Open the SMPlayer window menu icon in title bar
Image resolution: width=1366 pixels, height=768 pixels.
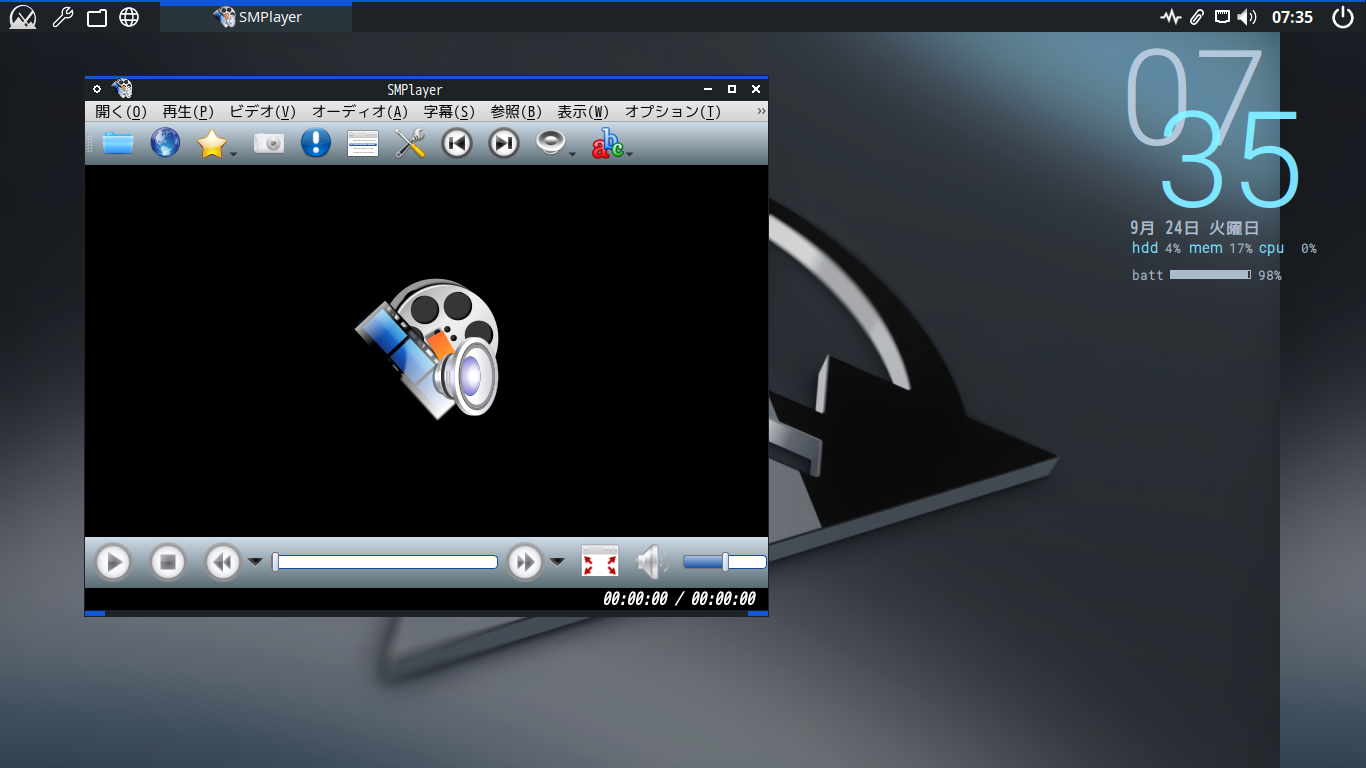point(122,89)
